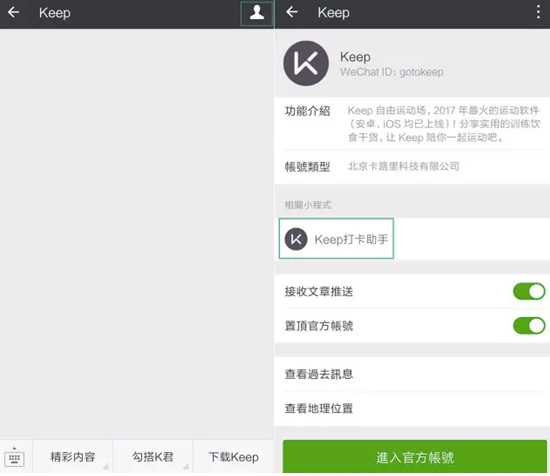Open the 下载Keep menu item

coord(234,457)
